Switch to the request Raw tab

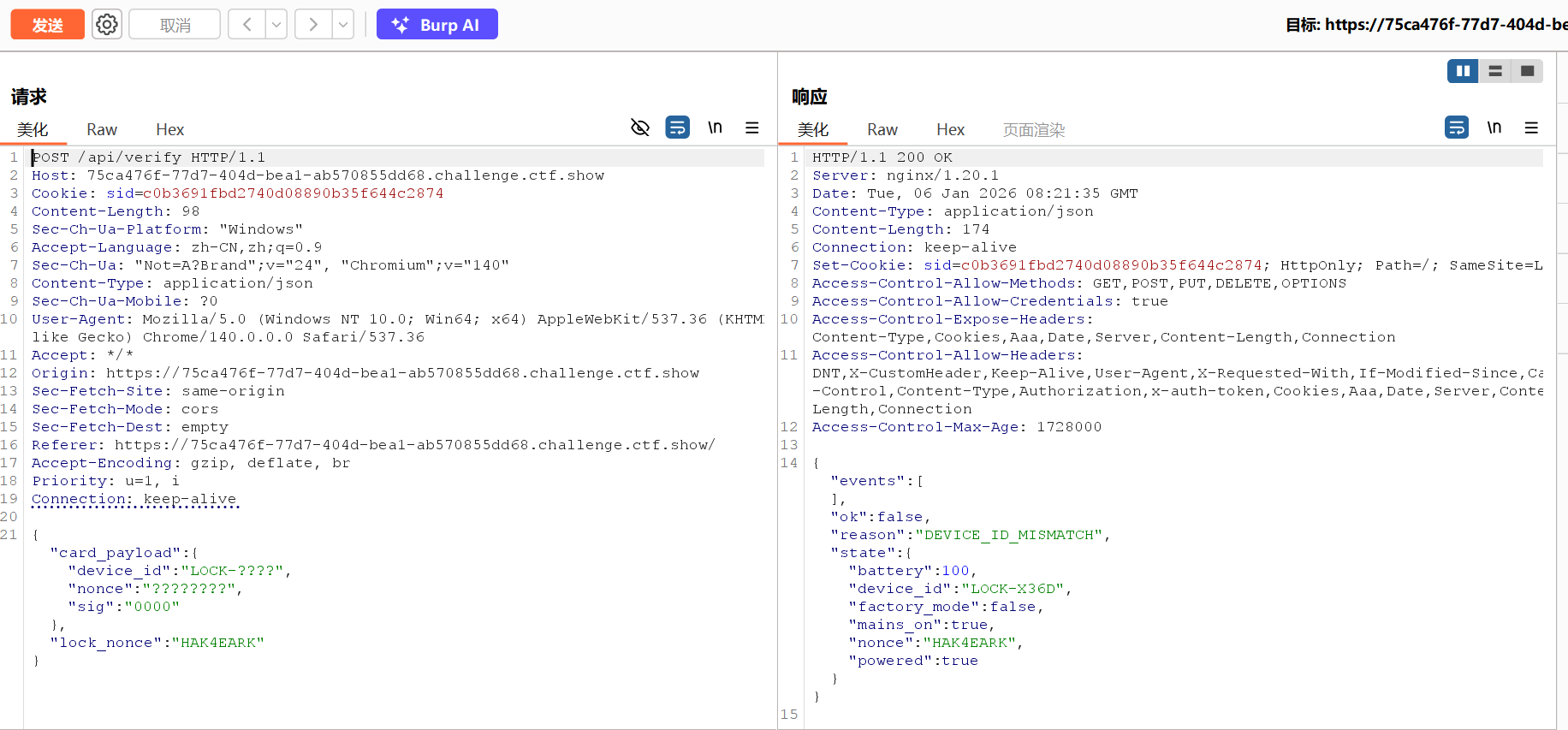coord(102,129)
